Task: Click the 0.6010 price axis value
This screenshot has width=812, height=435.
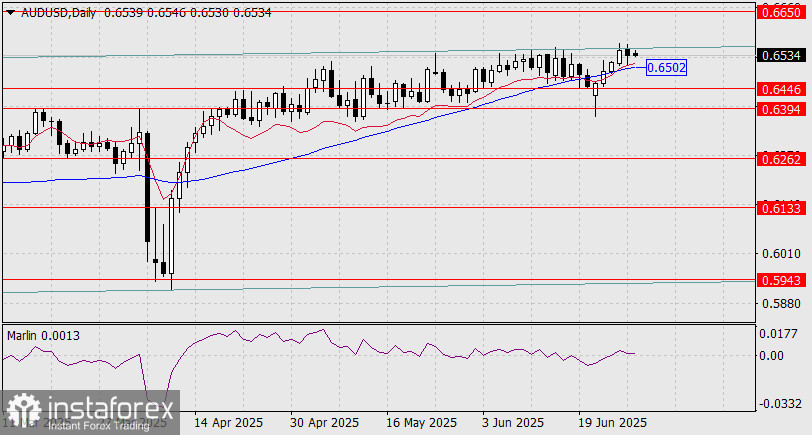Action: tap(780, 253)
